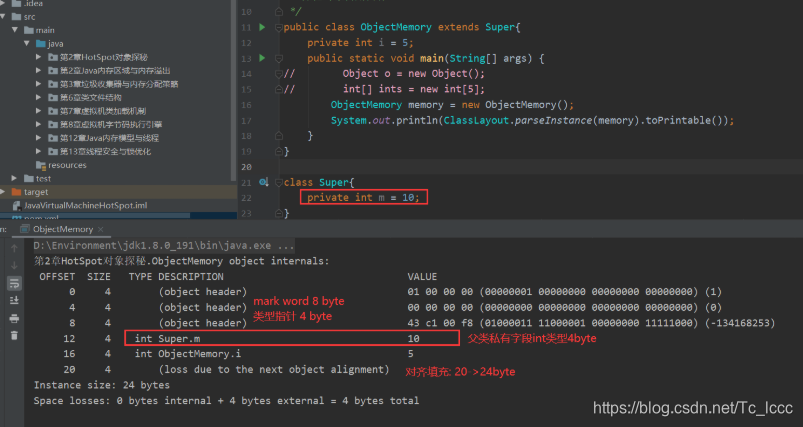Click fold end marker at line 18
Image resolution: width=803 pixels, height=427 pixels.
pyautogui.click(x=279, y=136)
